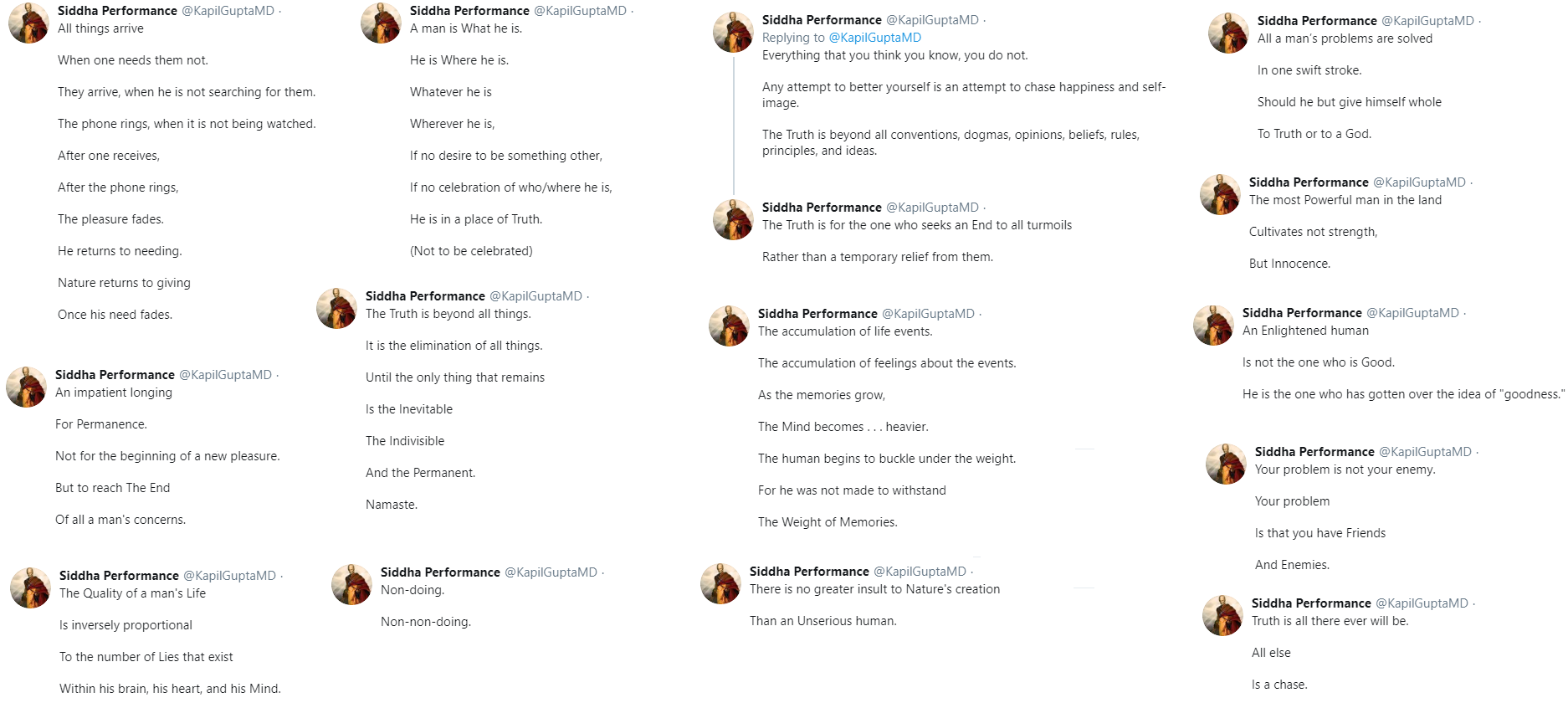
Task: Click @KapilGuptaMD handle above 'The Truth is for the one'
Action: (932, 208)
